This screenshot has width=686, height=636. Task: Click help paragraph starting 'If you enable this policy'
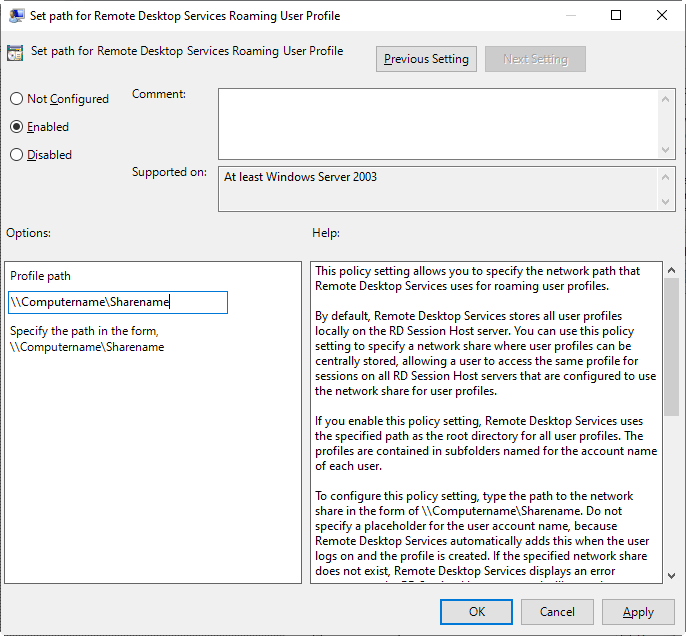pyautogui.click(x=486, y=444)
